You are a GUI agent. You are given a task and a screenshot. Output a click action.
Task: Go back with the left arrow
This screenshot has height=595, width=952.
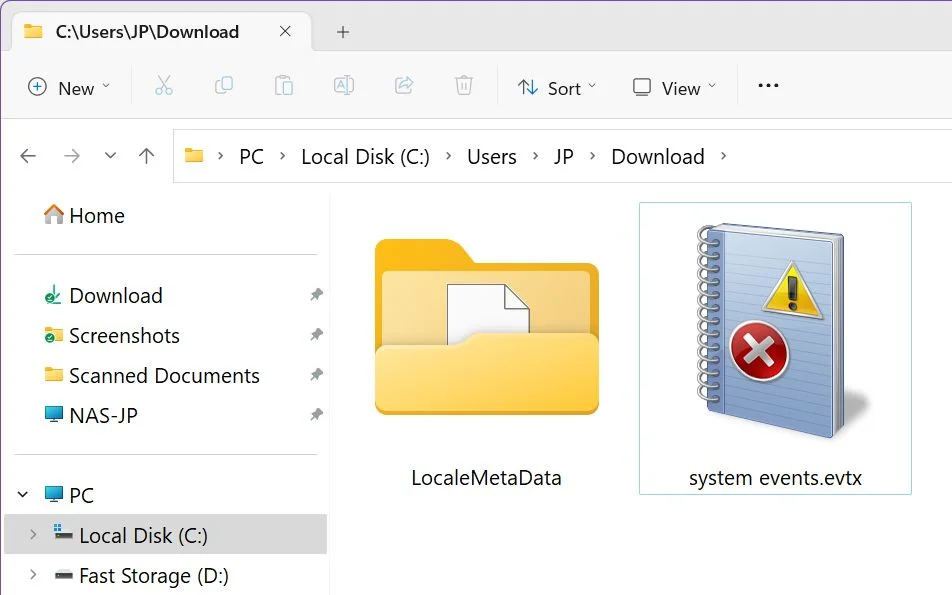click(28, 156)
